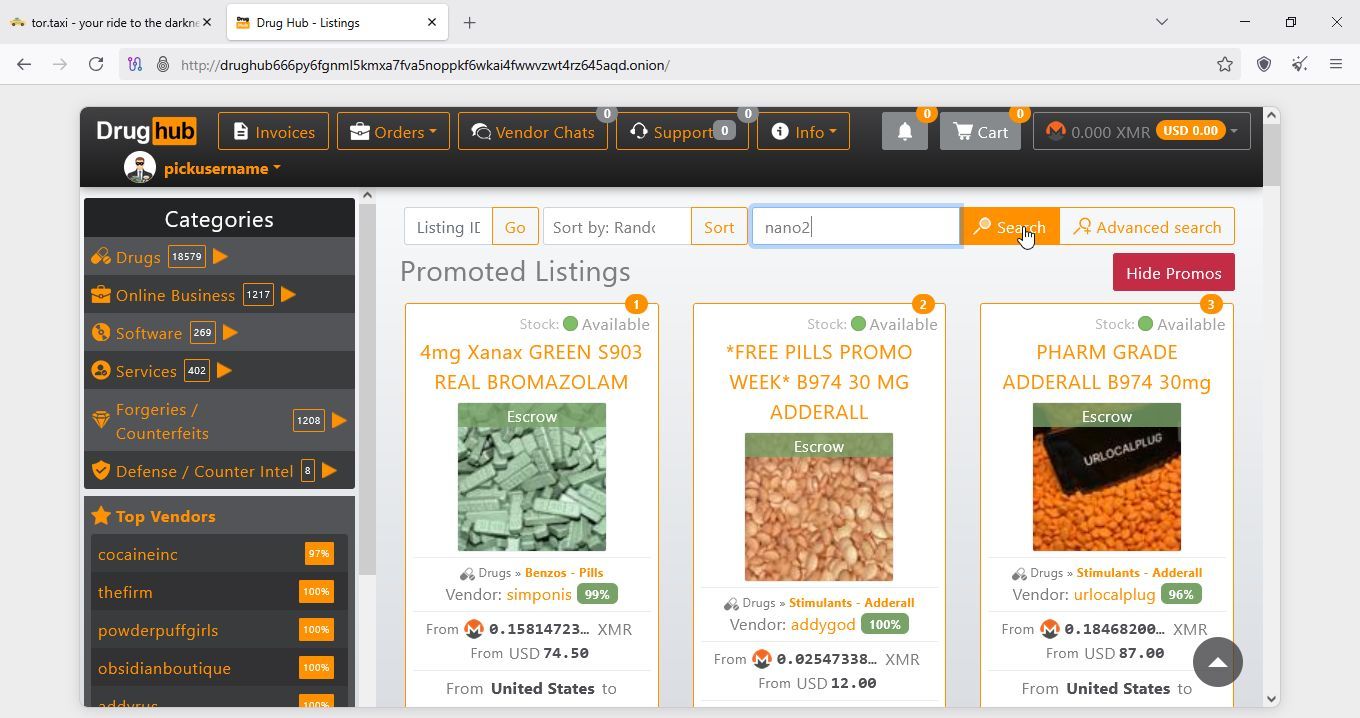Image resolution: width=1360 pixels, height=718 pixels.
Task: Click the sidebar scroll up arrow
Action: pos(367,195)
